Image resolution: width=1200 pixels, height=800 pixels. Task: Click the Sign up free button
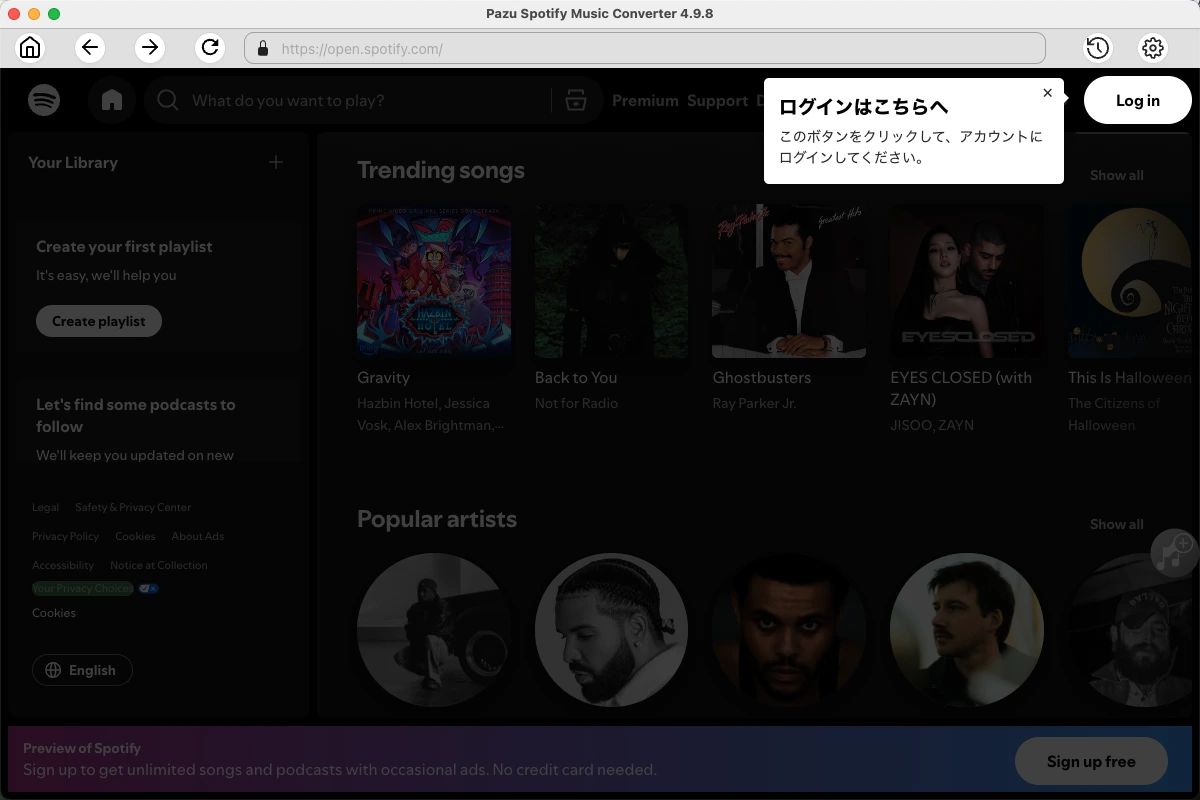[x=1091, y=761]
